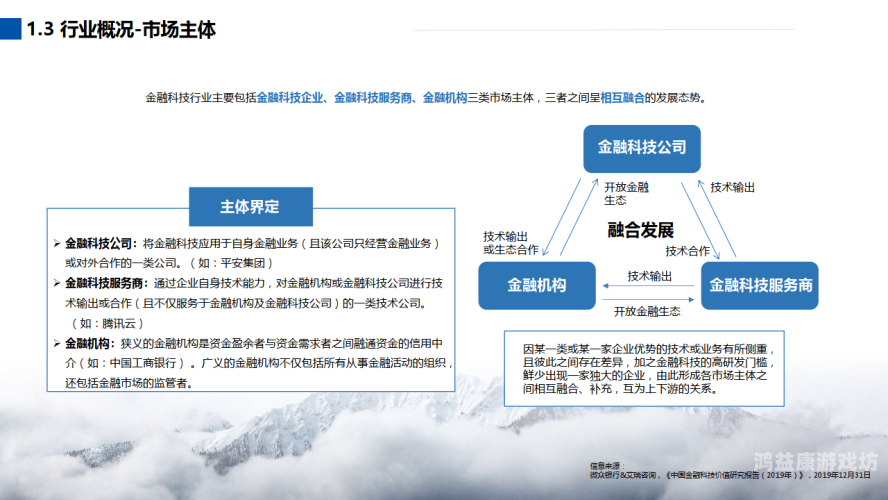
Task: Click blue text '金融科技服务商' in intro sentence
Action: coord(373,98)
